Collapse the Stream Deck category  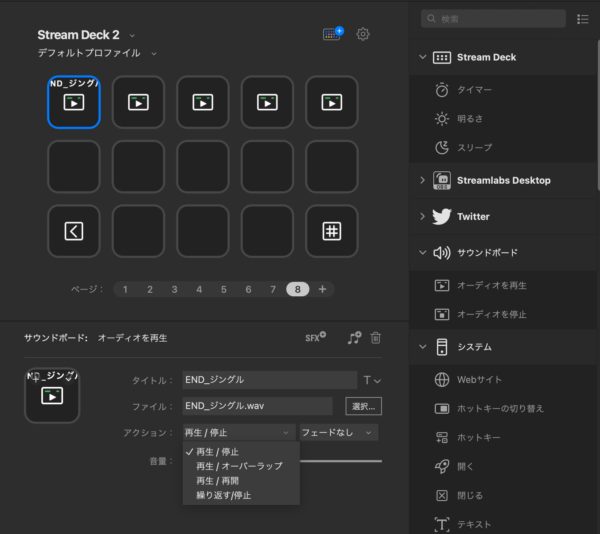click(423, 58)
